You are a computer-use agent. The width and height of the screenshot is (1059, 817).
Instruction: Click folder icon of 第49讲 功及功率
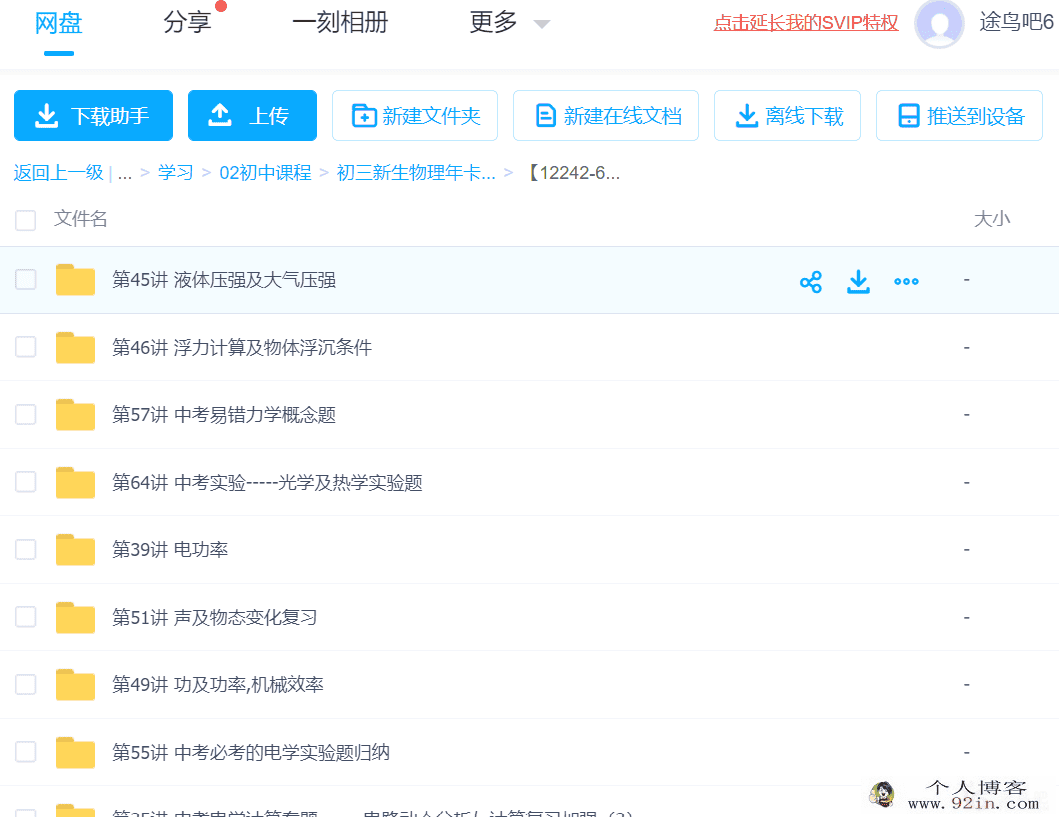[x=75, y=685]
